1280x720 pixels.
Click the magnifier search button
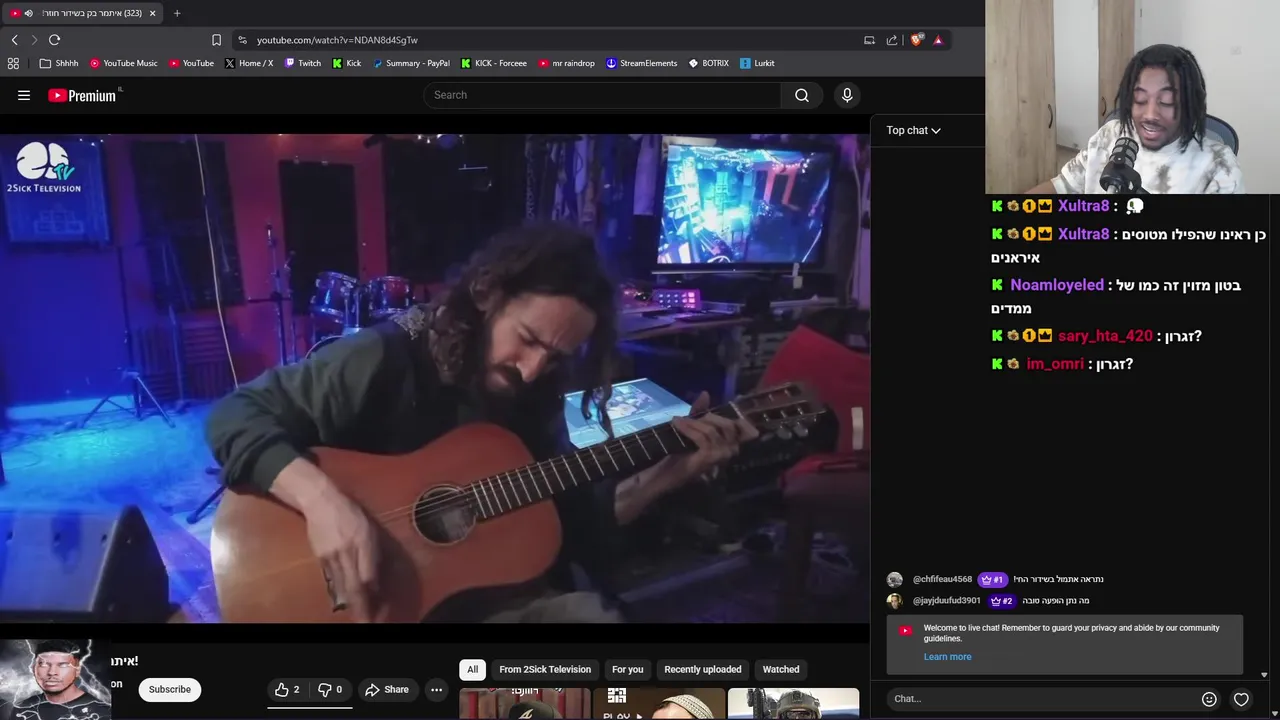[x=802, y=95]
